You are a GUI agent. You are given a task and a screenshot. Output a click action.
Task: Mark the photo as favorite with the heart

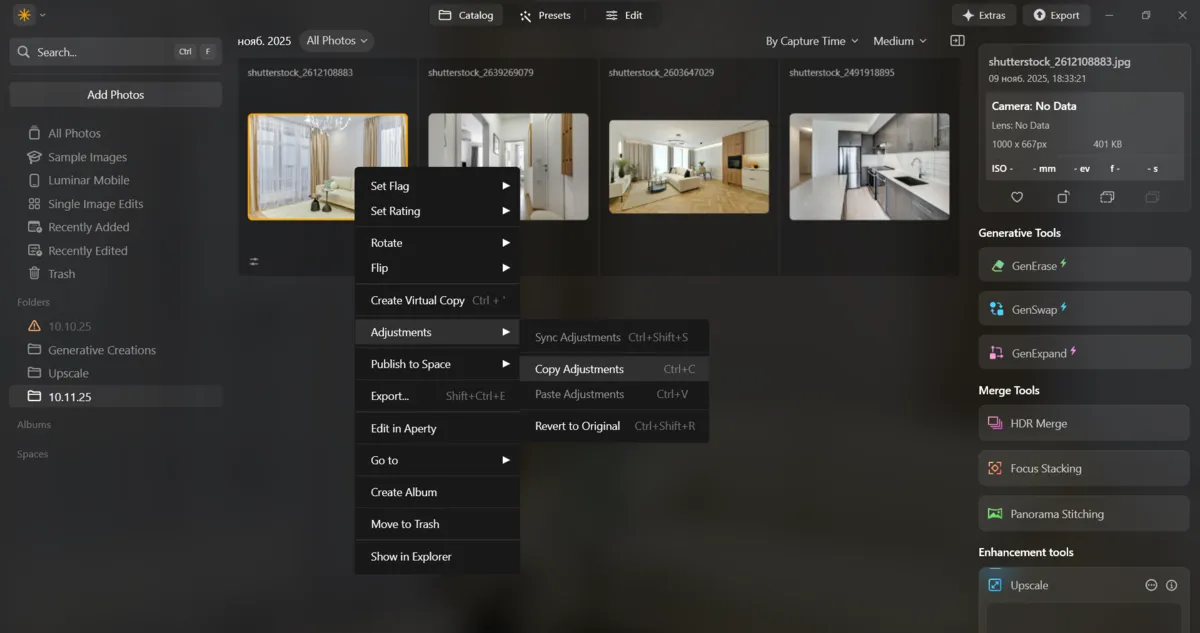1017,197
